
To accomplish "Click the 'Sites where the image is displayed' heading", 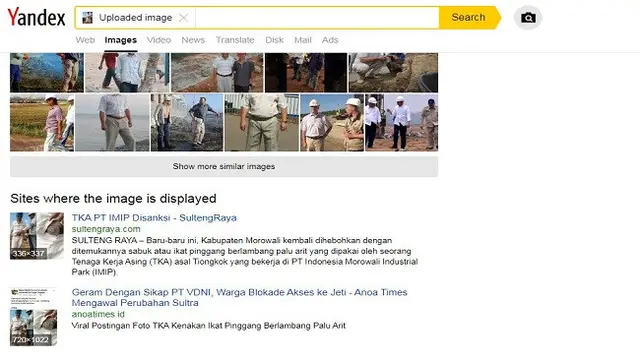I will [x=113, y=199].
